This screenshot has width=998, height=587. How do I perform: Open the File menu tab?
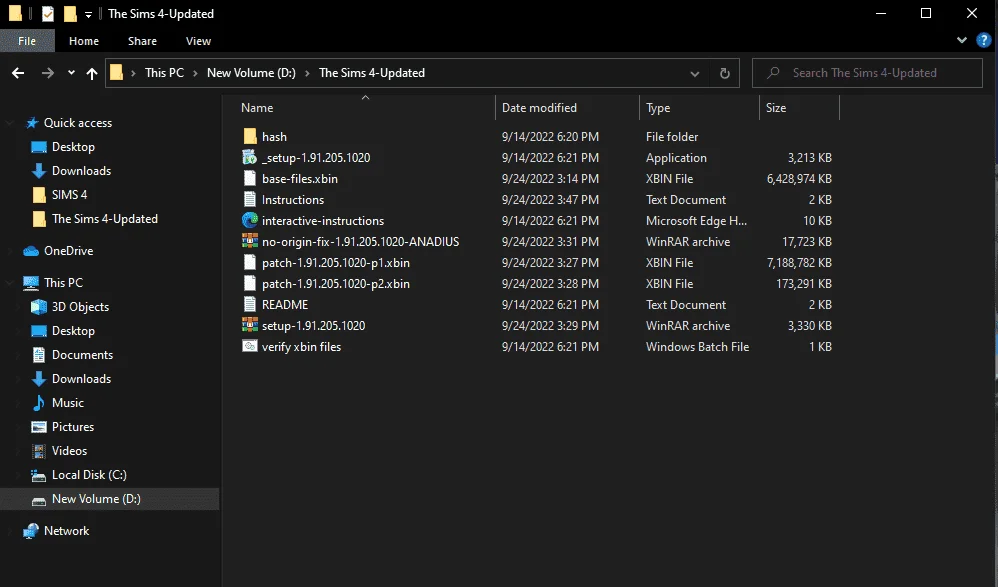[x=27, y=41]
